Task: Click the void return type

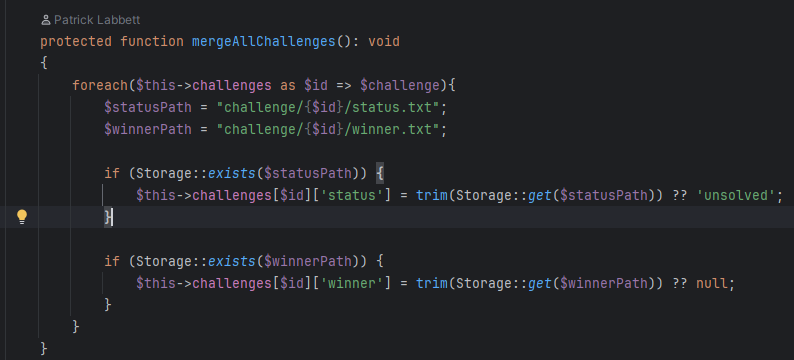Action: (x=384, y=42)
